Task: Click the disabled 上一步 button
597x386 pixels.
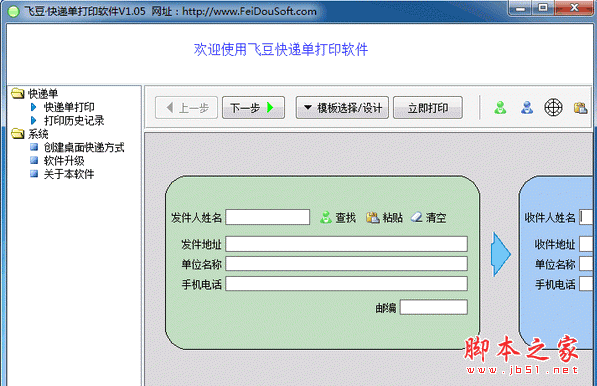Action: tap(187, 108)
